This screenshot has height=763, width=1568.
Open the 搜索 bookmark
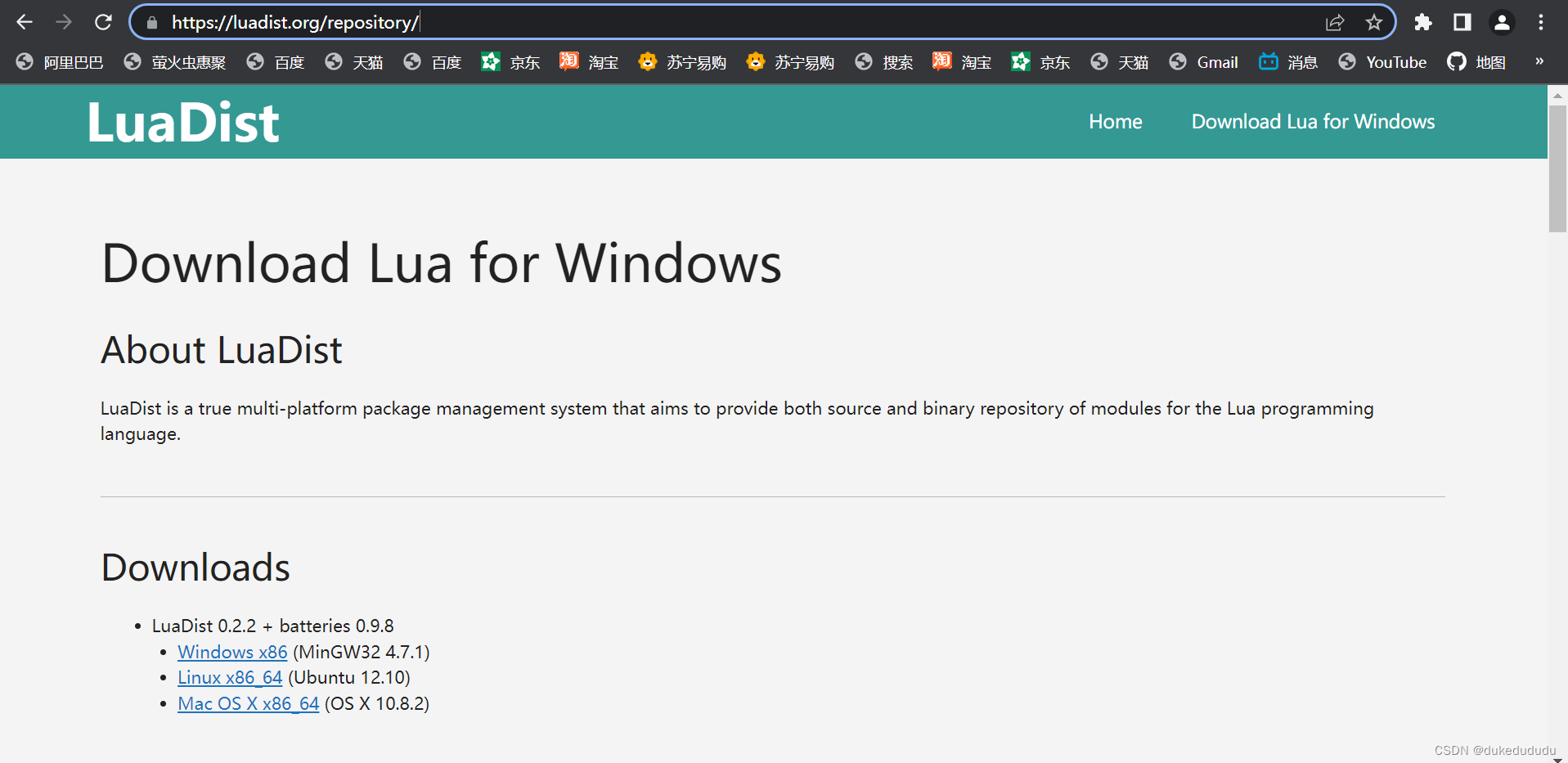tap(884, 62)
